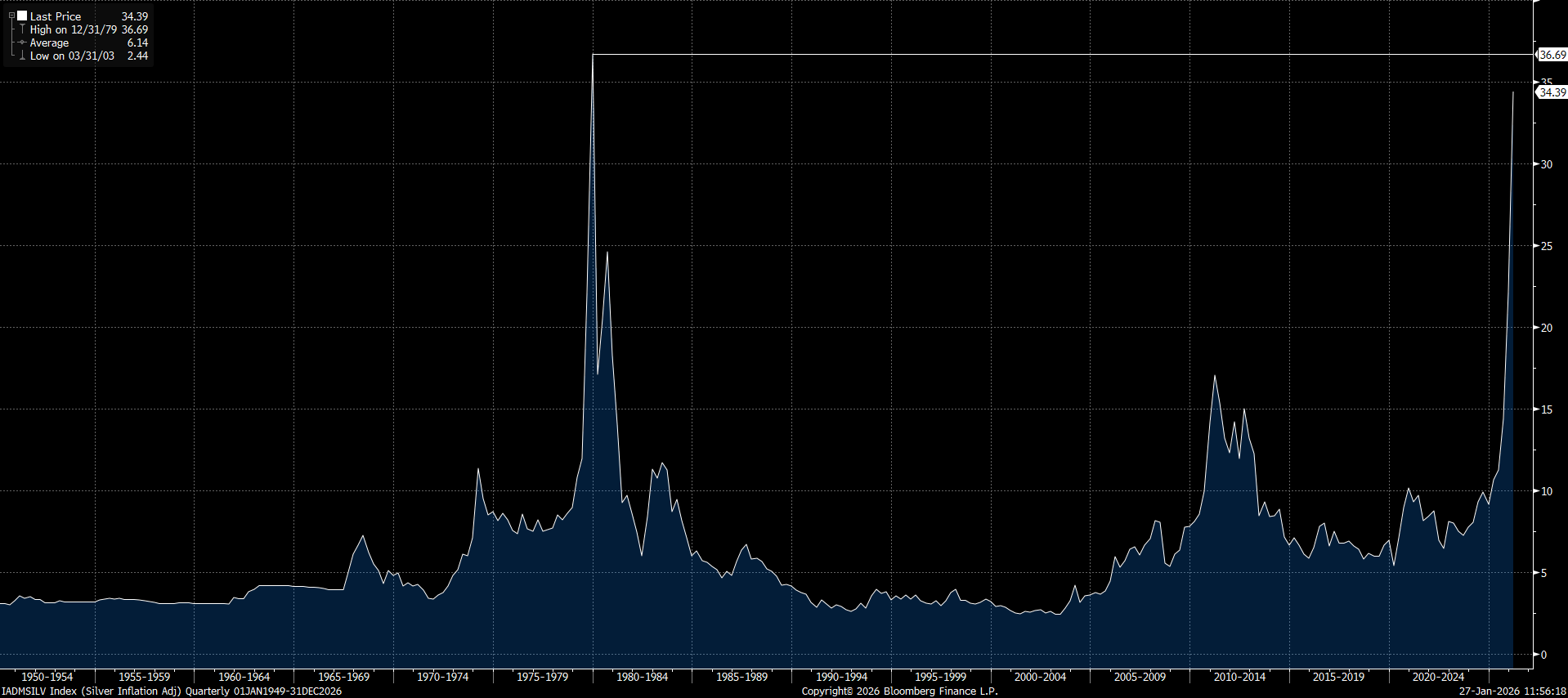Select the 'High on 12/31/79' legend entry

74,29
